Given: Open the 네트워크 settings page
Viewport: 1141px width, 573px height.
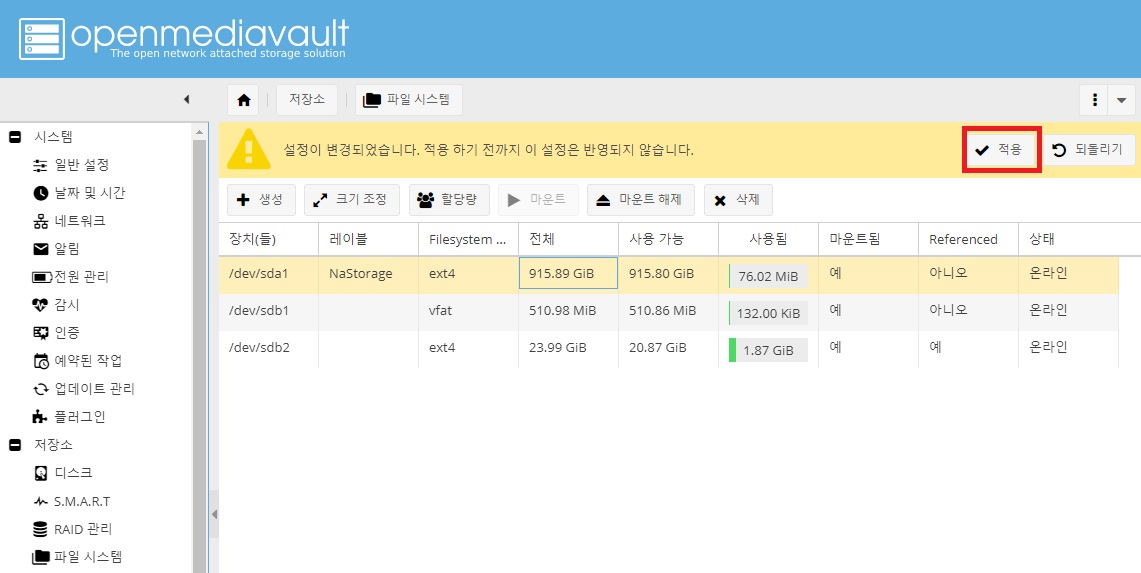Looking at the screenshot, I should [79, 221].
